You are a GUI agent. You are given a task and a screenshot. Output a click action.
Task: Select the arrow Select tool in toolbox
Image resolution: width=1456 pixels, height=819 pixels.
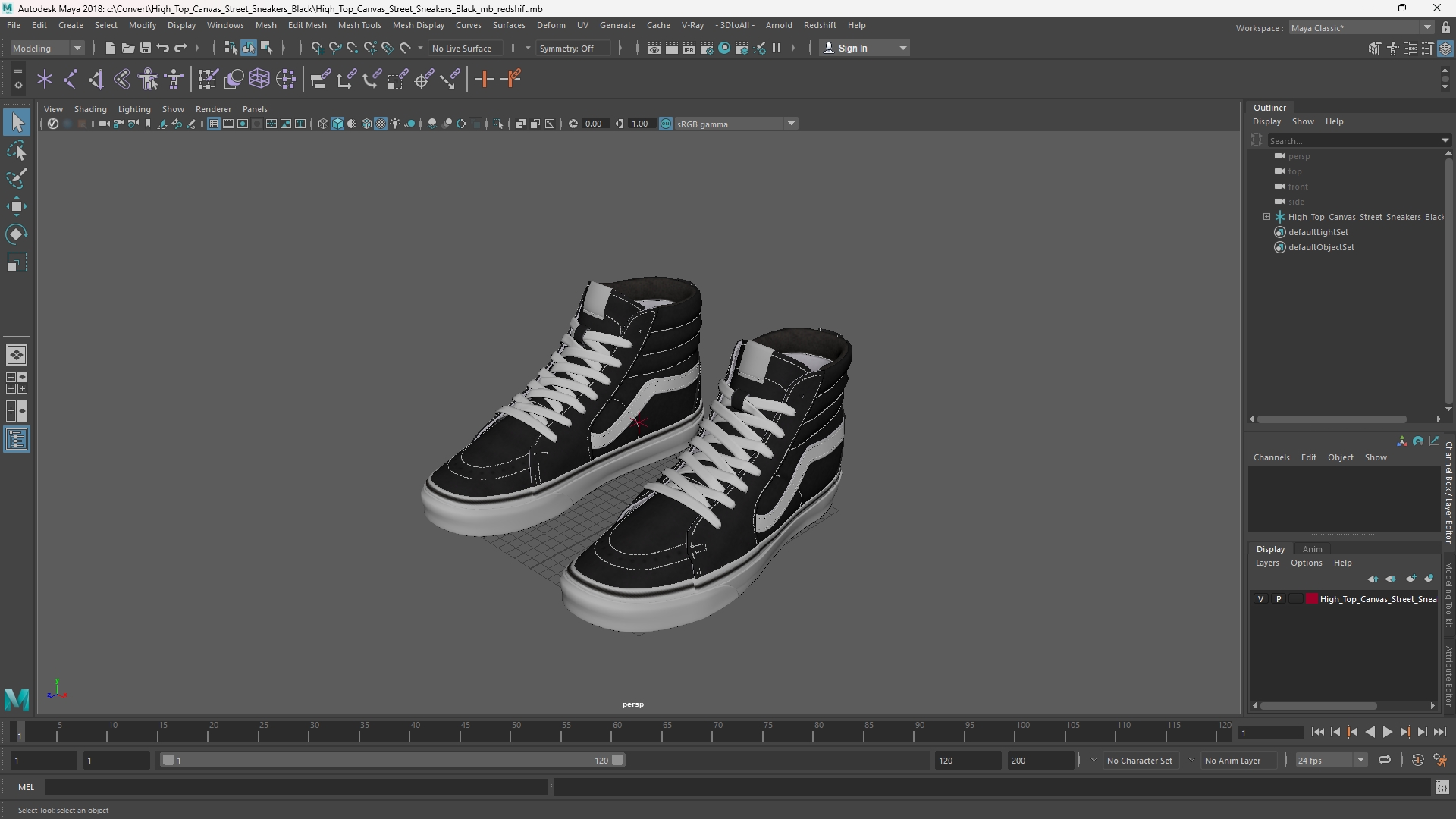click(x=17, y=122)
